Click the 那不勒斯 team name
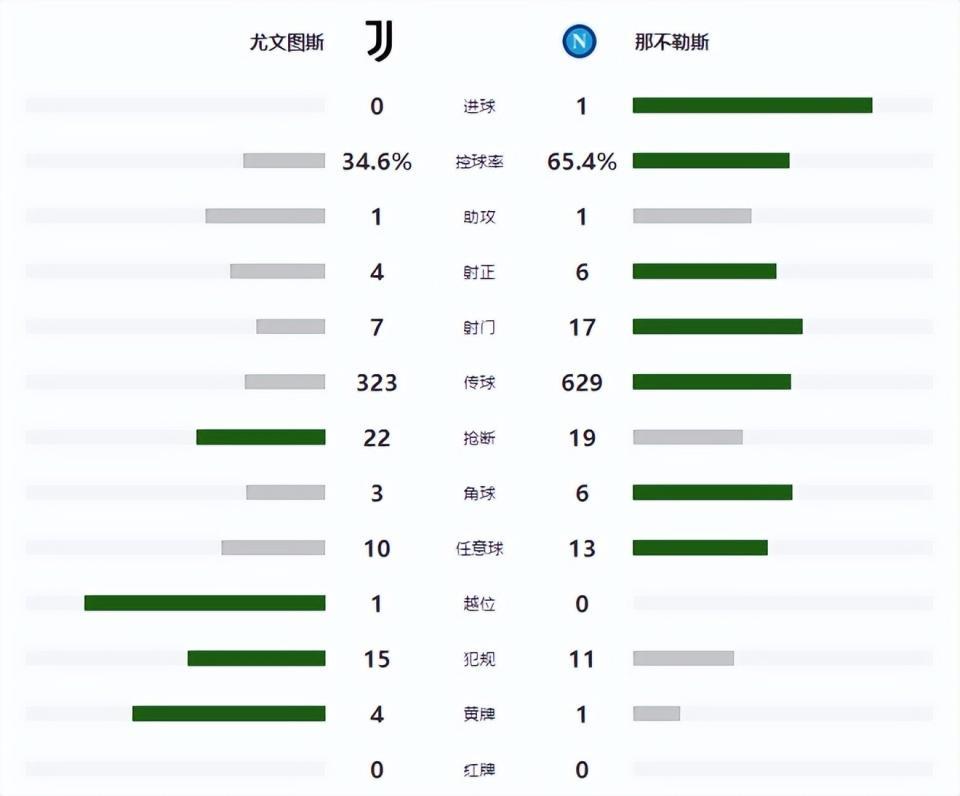960x796 pixels. [x=672, y=43]
